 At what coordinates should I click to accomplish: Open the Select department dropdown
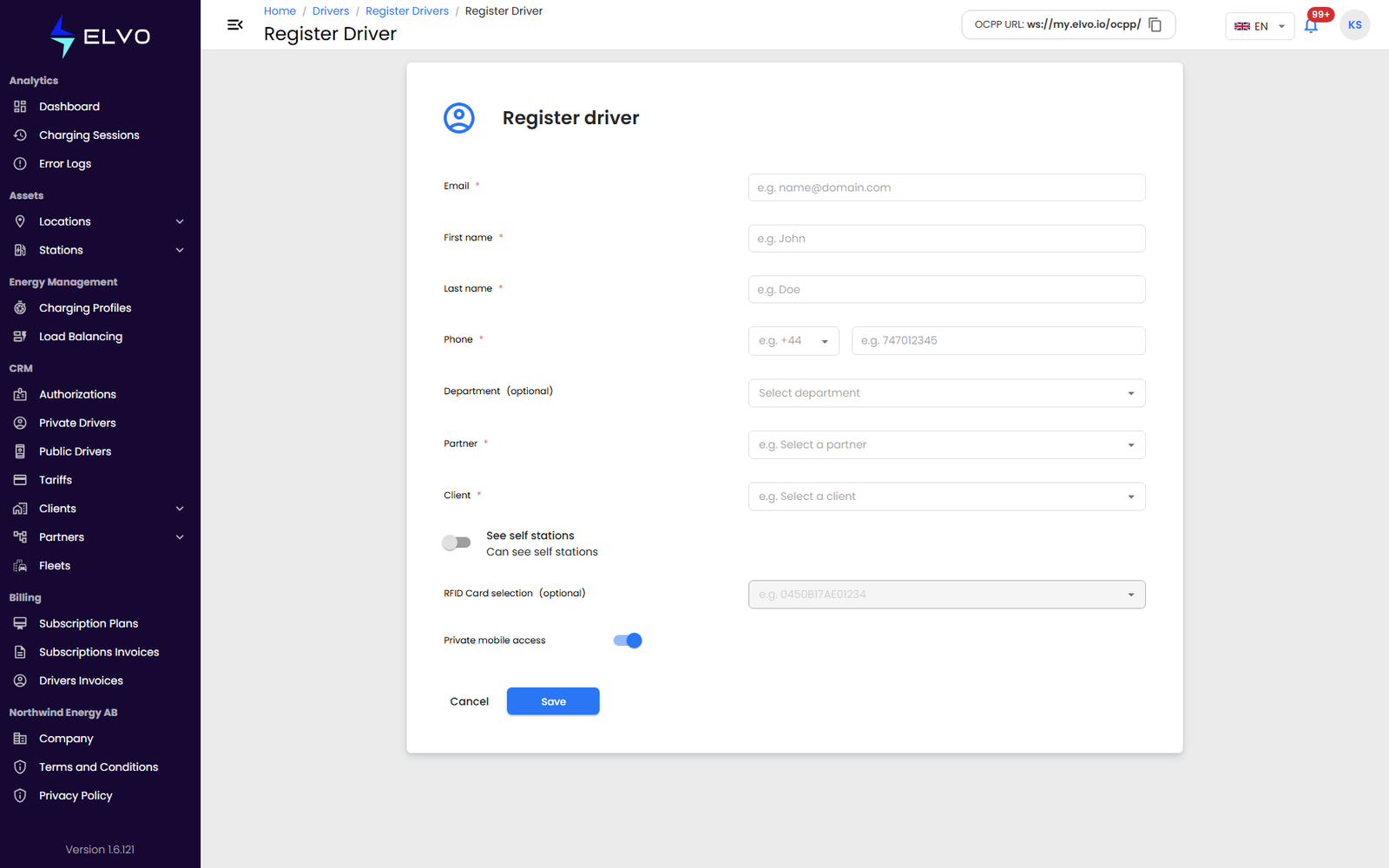[946, 393]
